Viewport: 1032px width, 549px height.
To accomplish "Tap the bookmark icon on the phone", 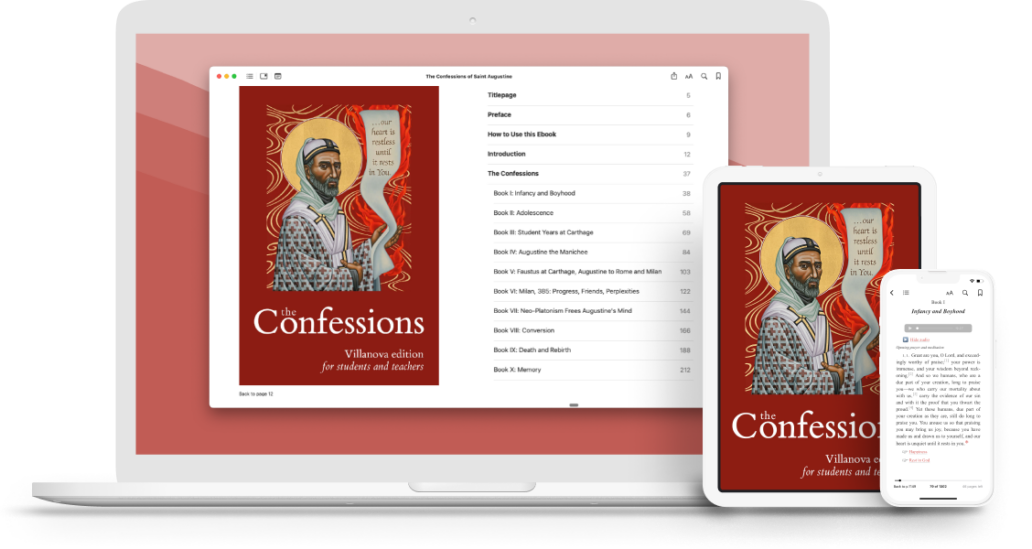I will [x=980, y=293].
